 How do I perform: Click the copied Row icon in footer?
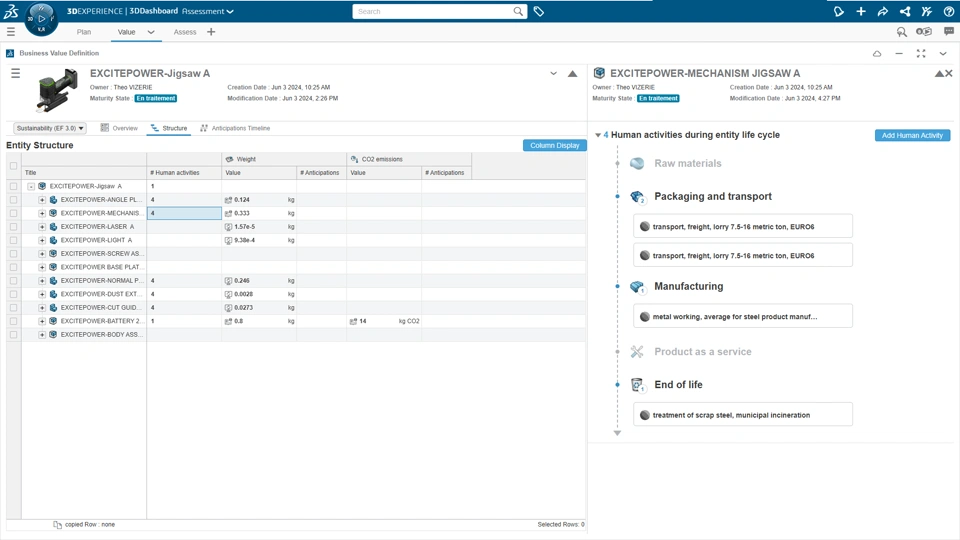[x=58, y=525]
